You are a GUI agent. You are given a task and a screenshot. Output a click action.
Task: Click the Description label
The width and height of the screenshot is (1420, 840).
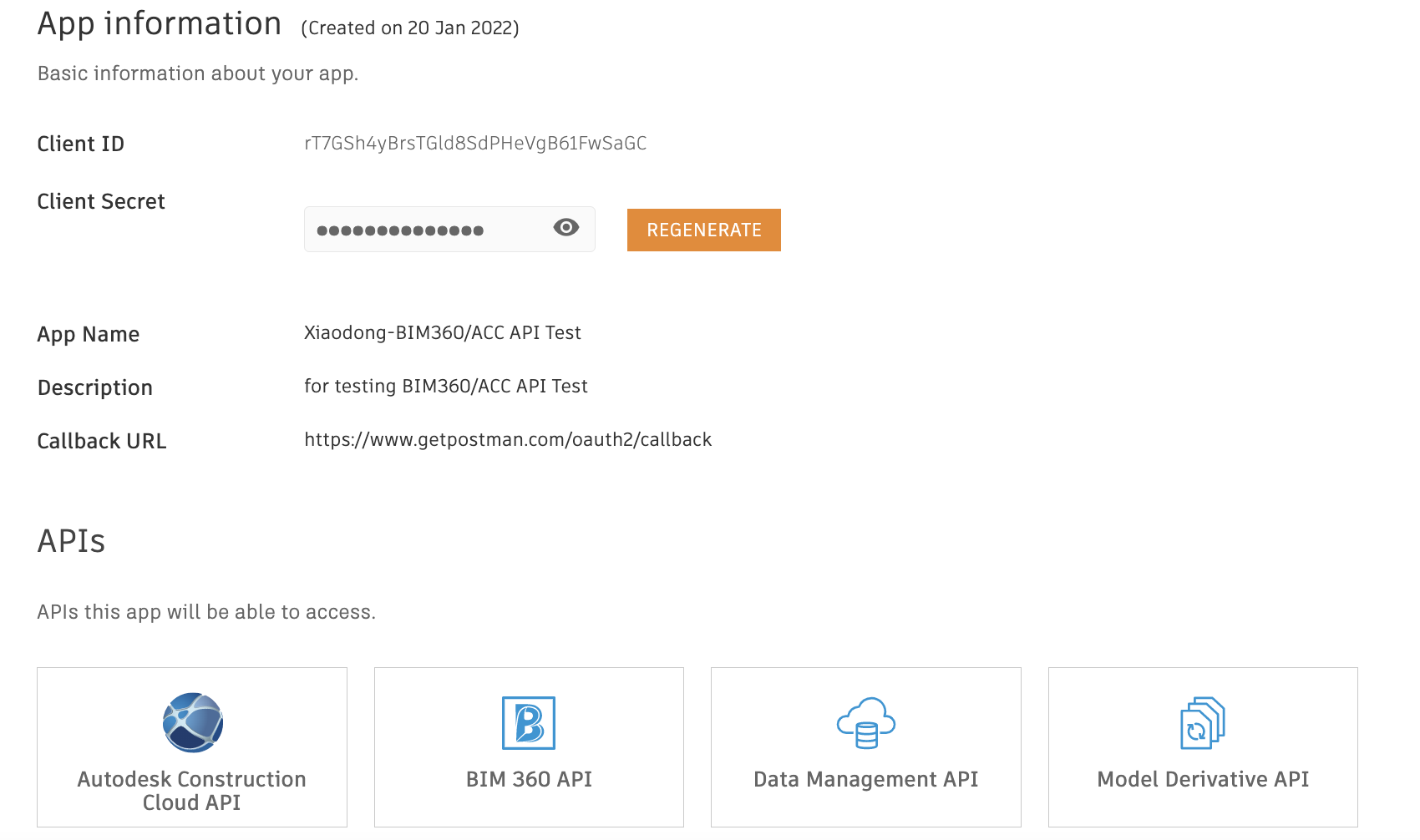point(95,388)
